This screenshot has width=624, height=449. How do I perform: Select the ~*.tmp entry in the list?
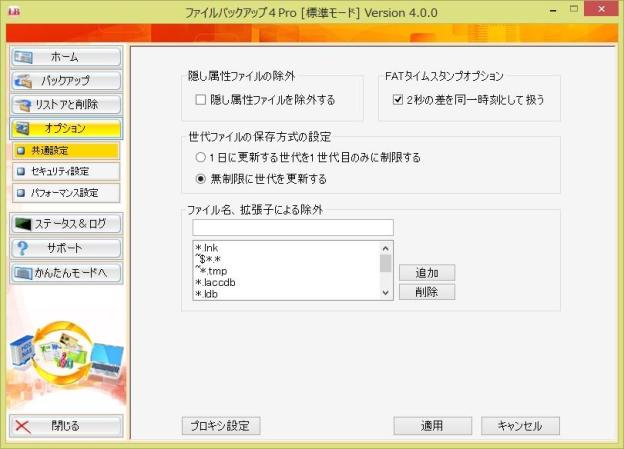click(x=211, y=271)
